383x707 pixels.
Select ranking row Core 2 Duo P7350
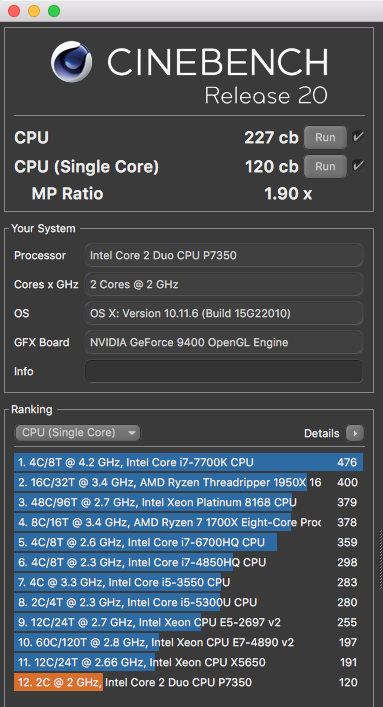click(x=189, y=682)
